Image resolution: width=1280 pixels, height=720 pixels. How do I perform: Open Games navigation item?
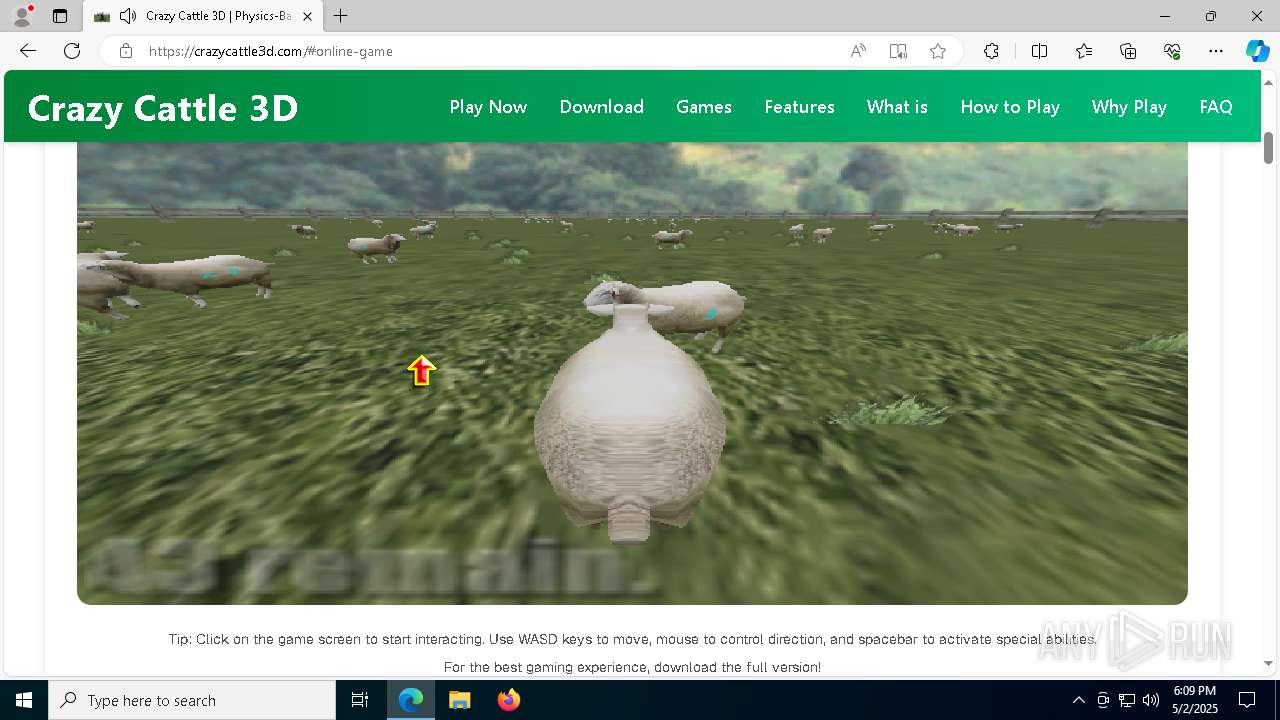tap(704, 107)
